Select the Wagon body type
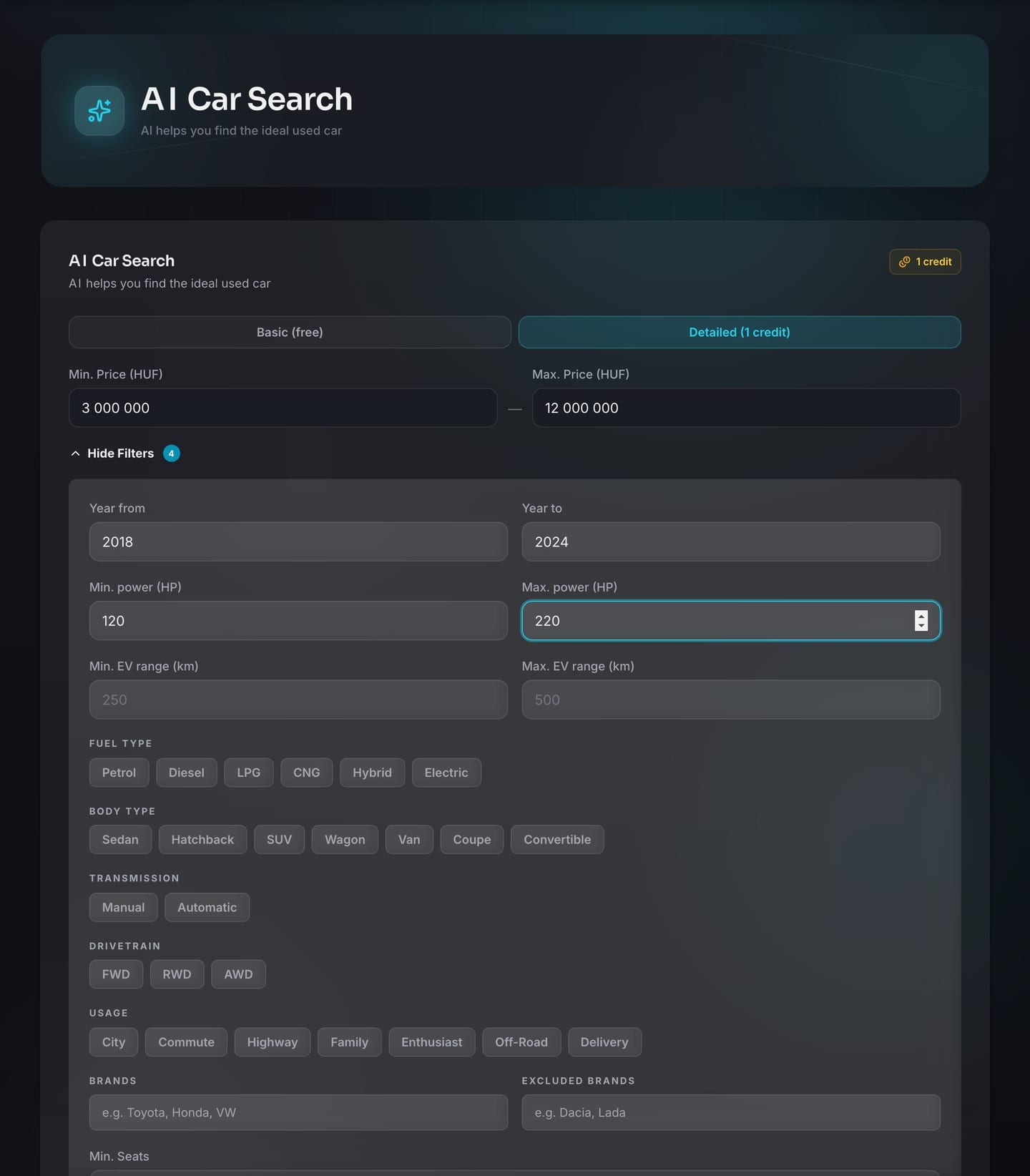This screenshot has height=1176, width=1030. pos(345,840)
